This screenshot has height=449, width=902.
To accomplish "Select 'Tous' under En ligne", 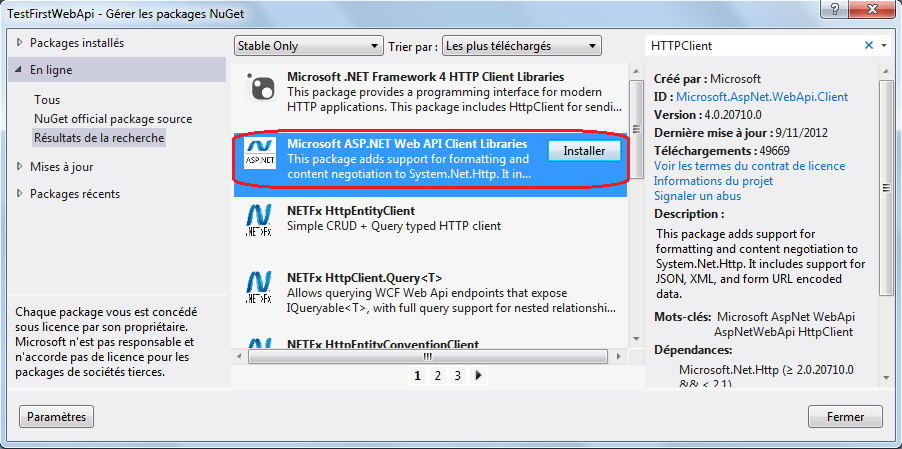I will [x=47, y=100].
